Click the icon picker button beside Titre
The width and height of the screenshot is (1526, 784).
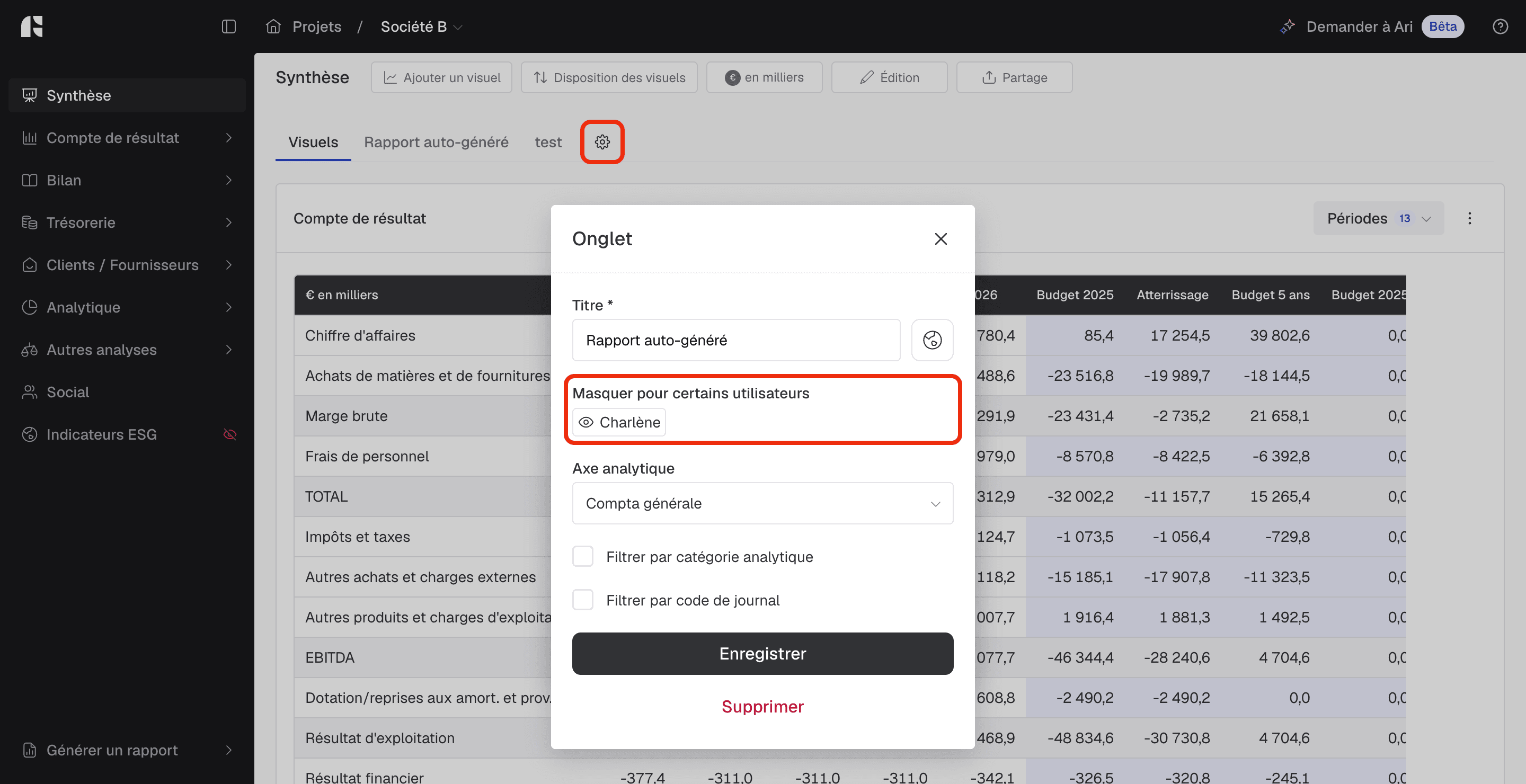click(932, 340)
